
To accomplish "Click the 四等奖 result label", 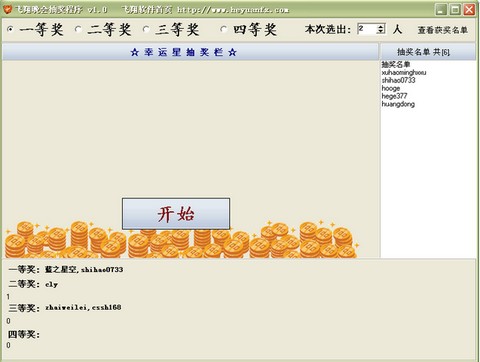I will point(24,334).
